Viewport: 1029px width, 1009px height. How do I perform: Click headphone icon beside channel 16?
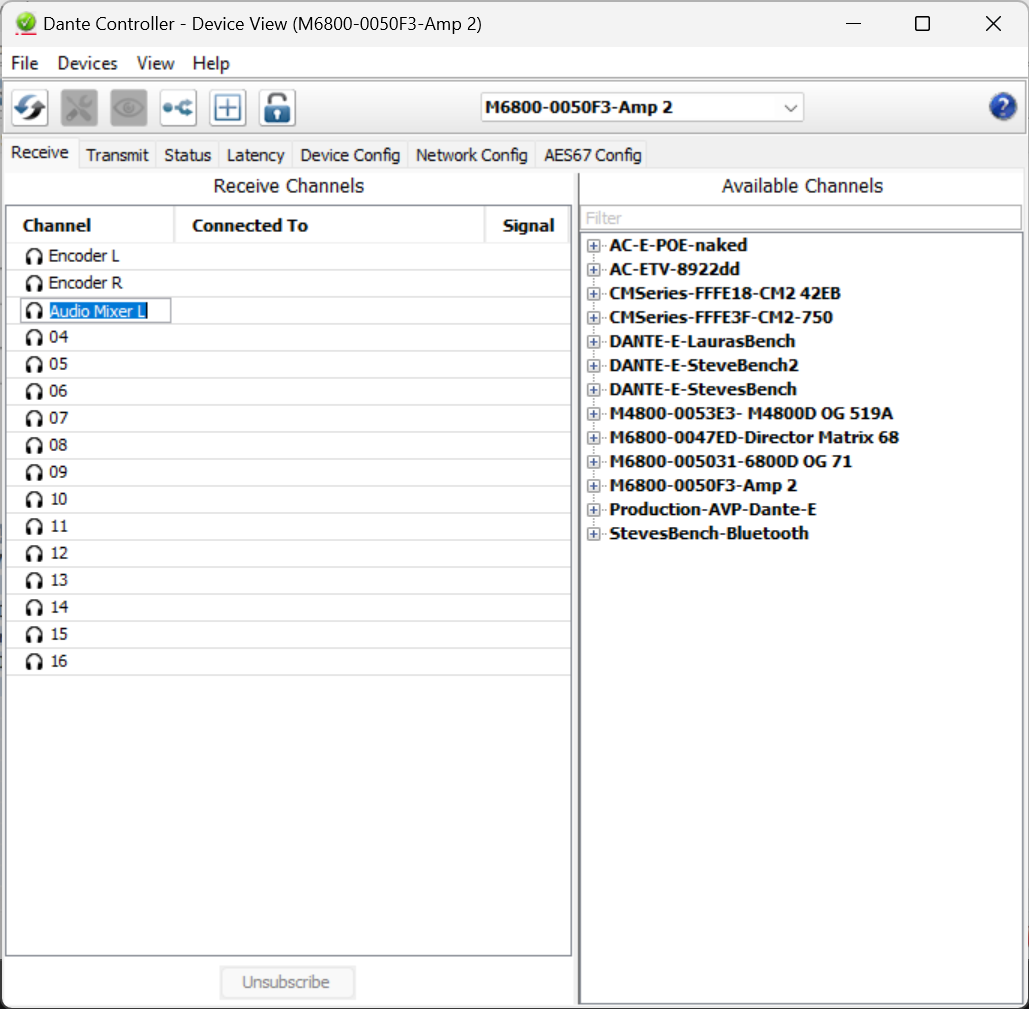click(x=34, y=662)
